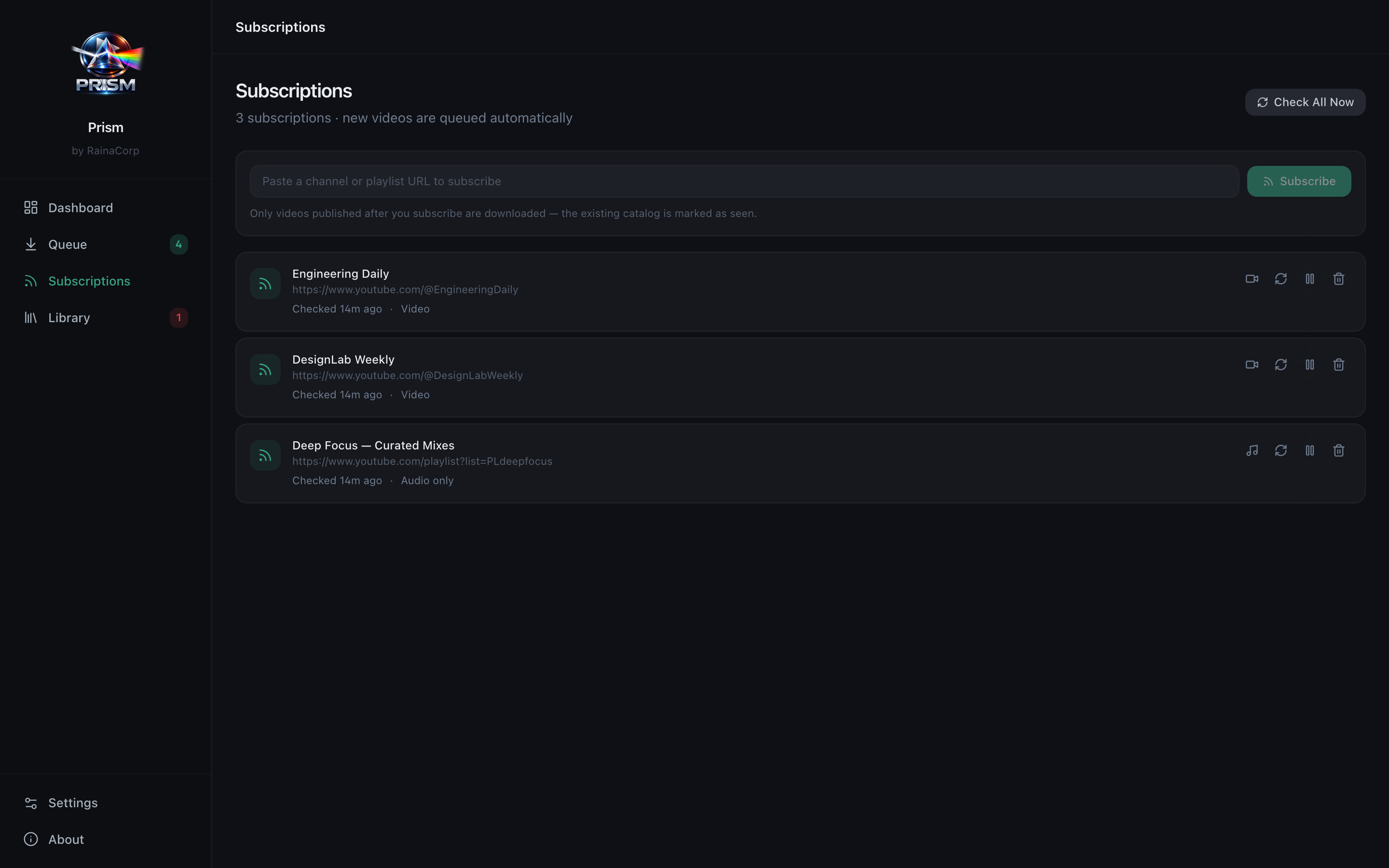Toggle audio-only music icon for Deep Focus
Viewport: 1389px width, 868px height.
tap(1252, 451)
